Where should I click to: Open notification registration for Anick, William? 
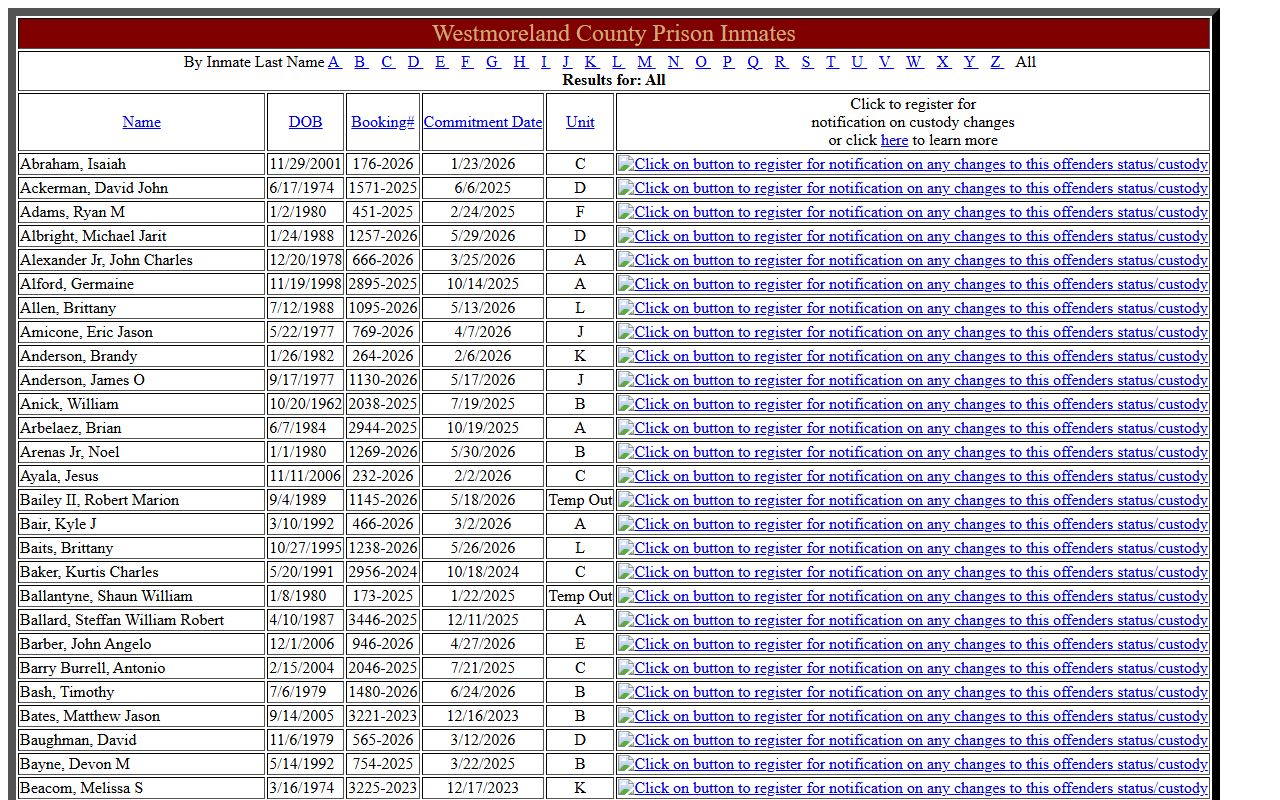[x=912, y=404]
